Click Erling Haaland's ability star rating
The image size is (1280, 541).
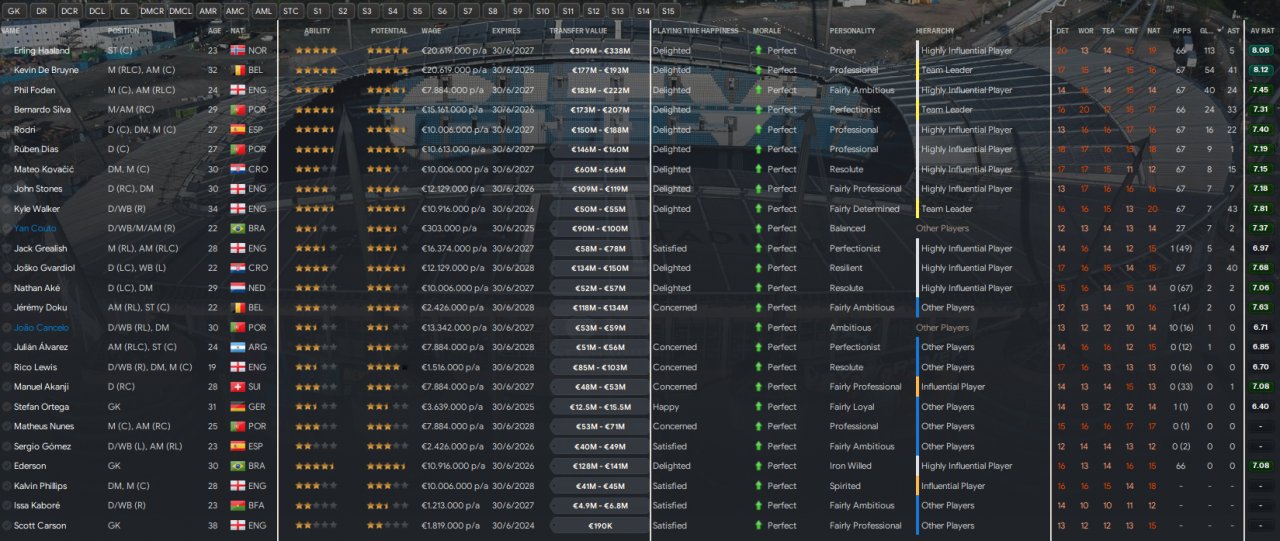[316, 50]
